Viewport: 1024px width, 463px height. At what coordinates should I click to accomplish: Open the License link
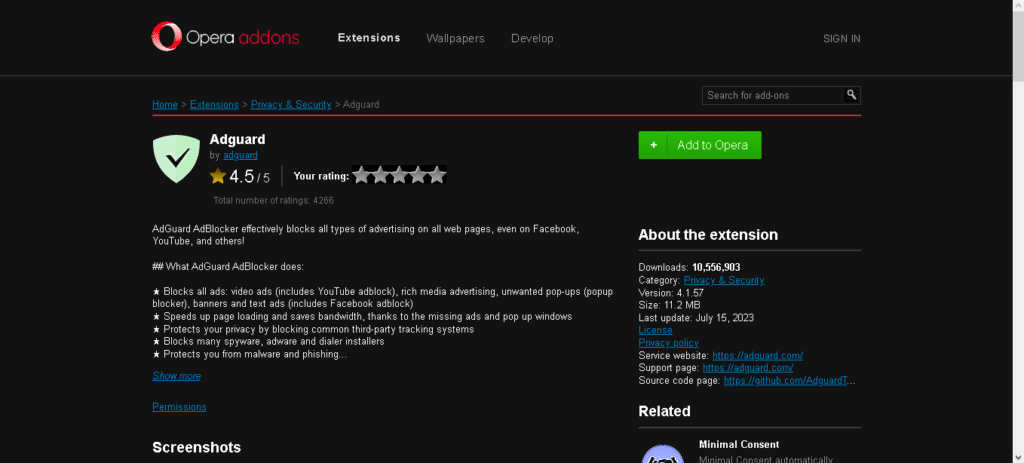[x=655, y=330]
